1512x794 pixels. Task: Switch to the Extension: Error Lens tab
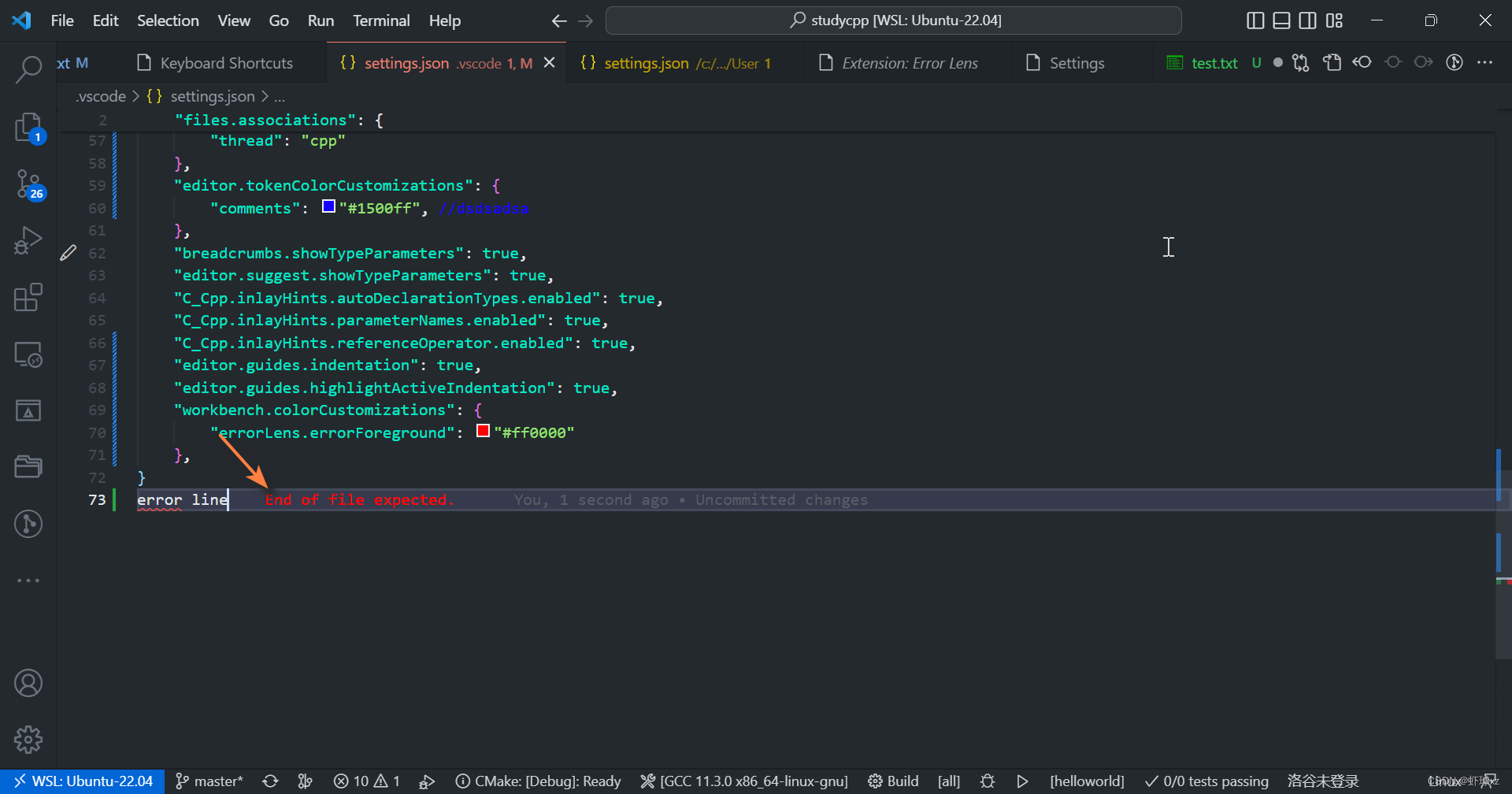[x=908, y=63]
